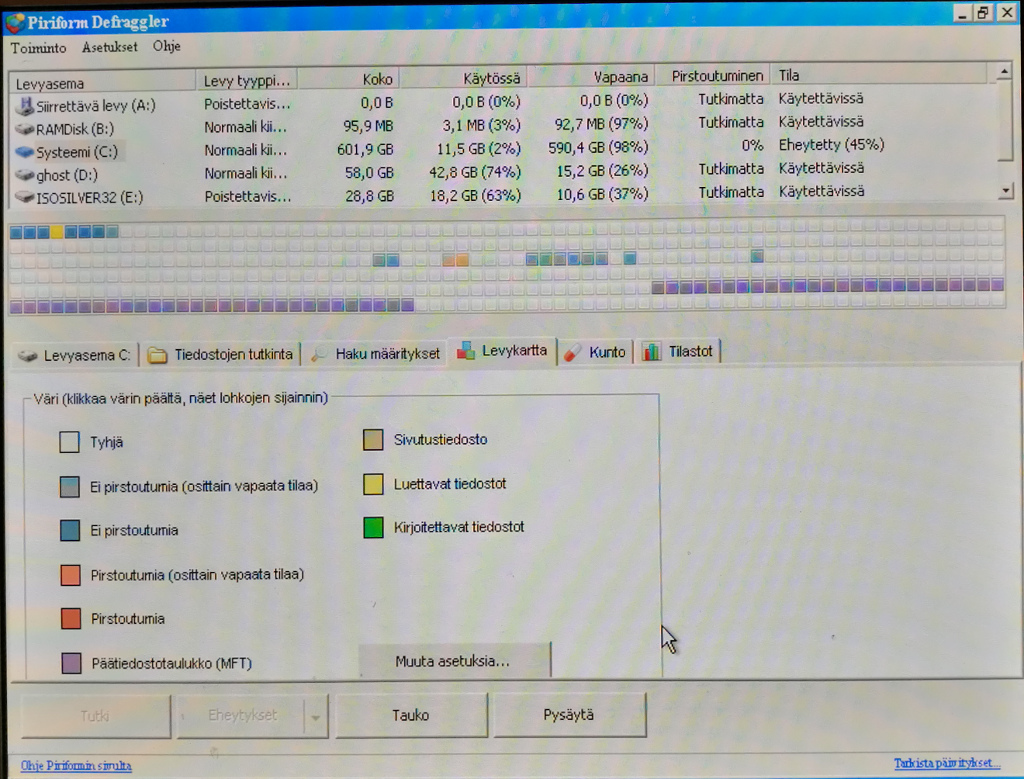The width and height of the screenshot is (1024, 779).
Task: Open the Asetukset menu
Action: tap(110, 47)
